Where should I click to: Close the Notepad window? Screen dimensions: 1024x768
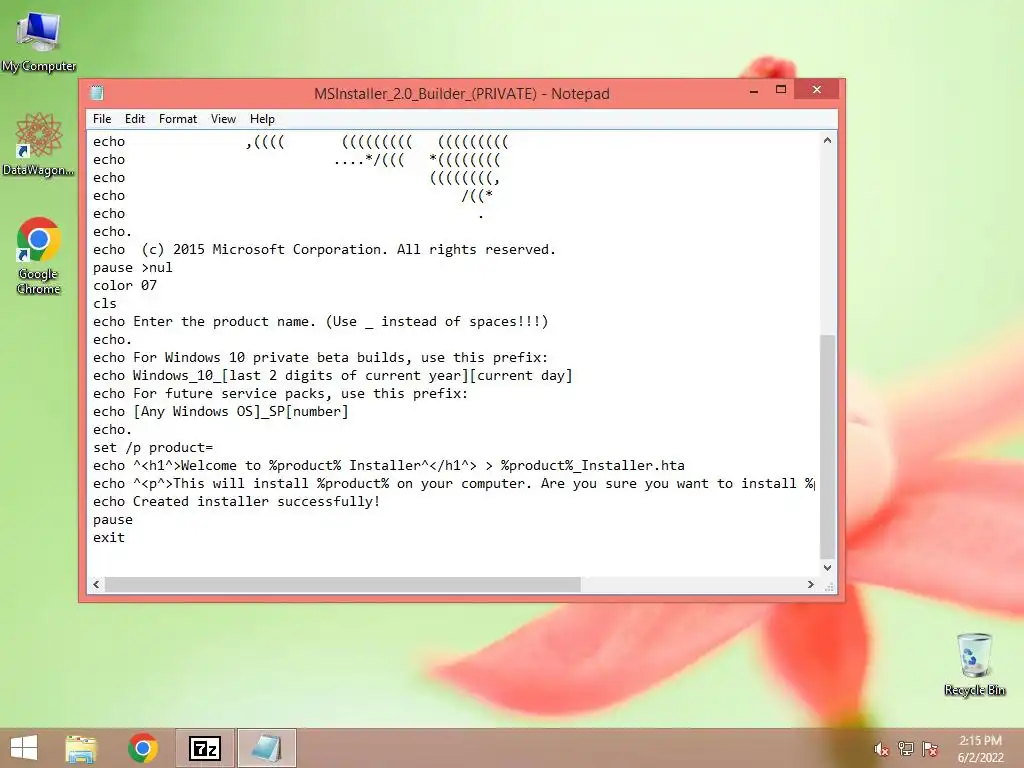point(816,89)
